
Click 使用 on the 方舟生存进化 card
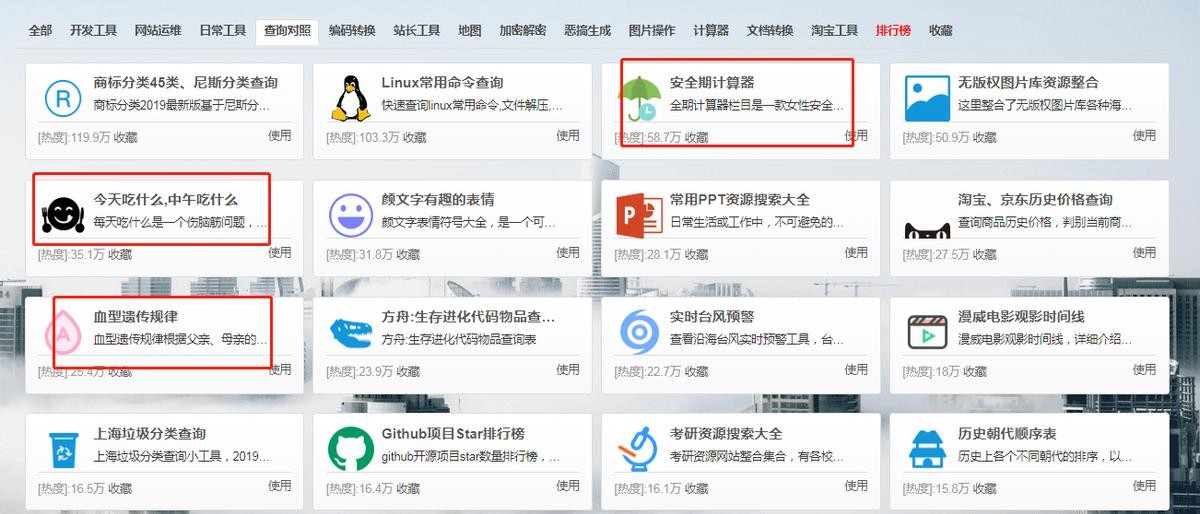click(568, 369)
